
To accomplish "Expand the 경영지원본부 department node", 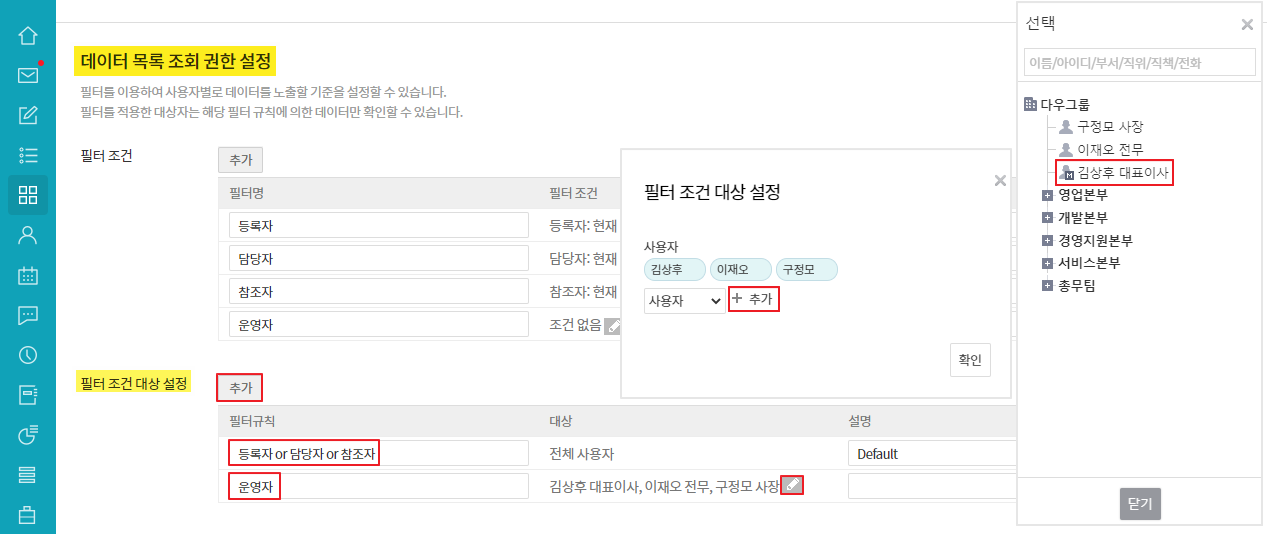I will pyautogui.click(x=1047, y=241).
